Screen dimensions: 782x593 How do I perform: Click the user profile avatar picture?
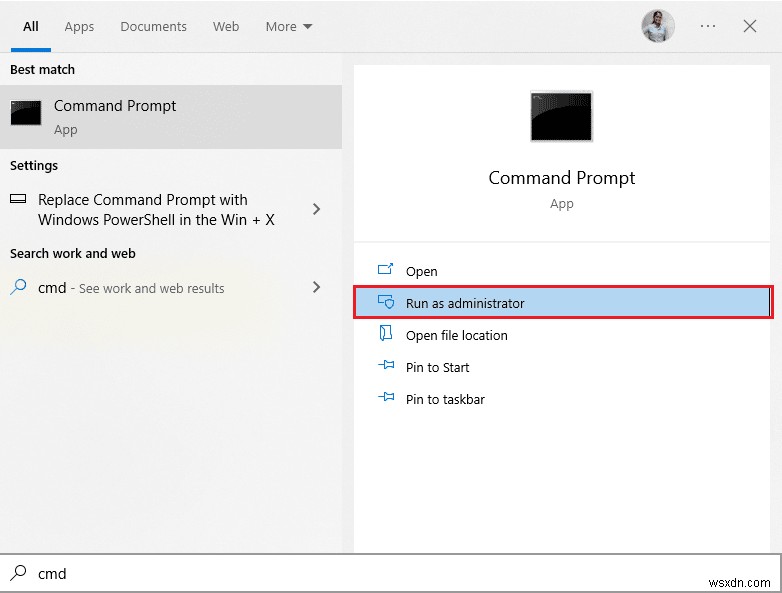pyautogui.click(x=657, y=27)
